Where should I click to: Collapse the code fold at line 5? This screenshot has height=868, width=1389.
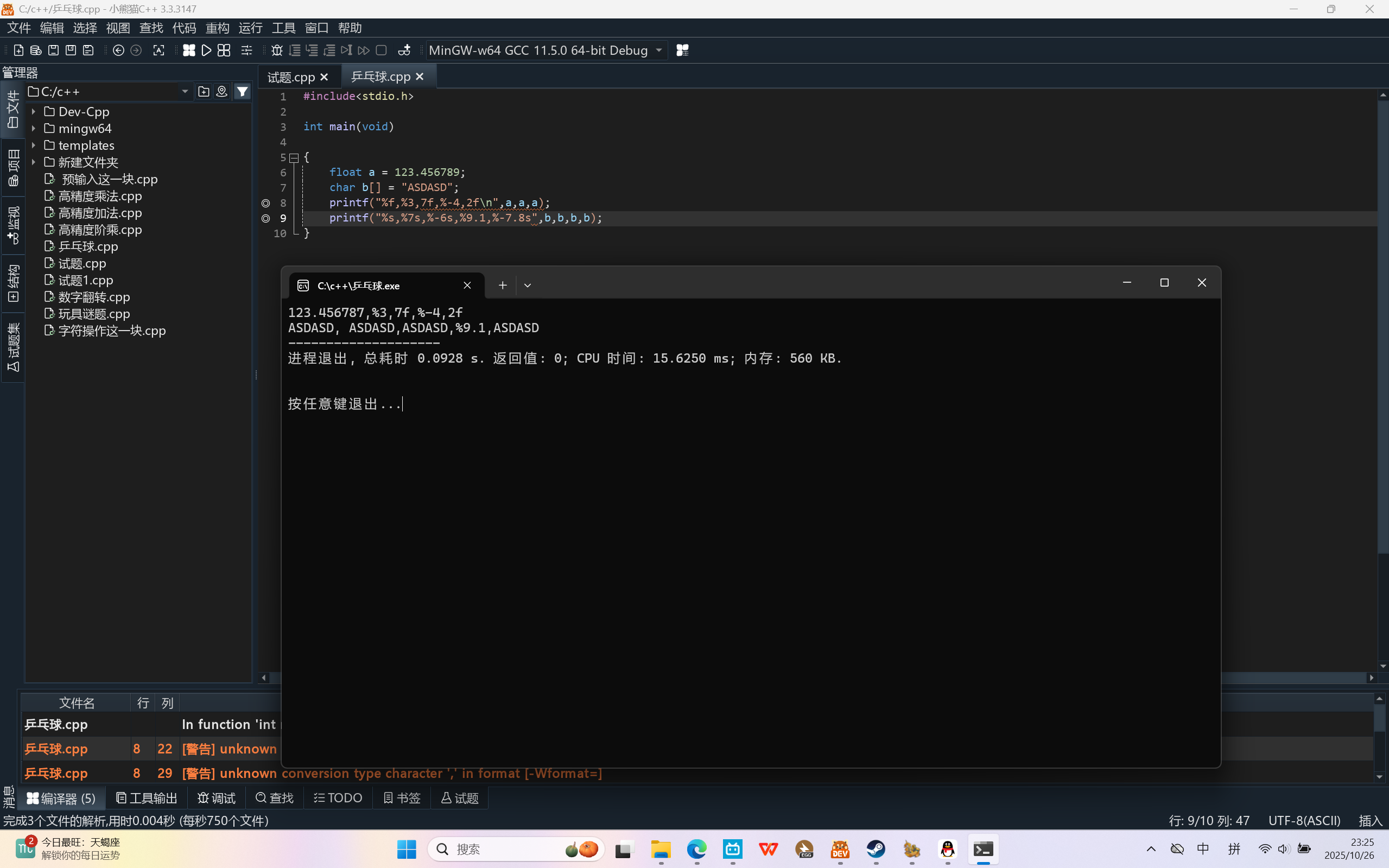294,157
